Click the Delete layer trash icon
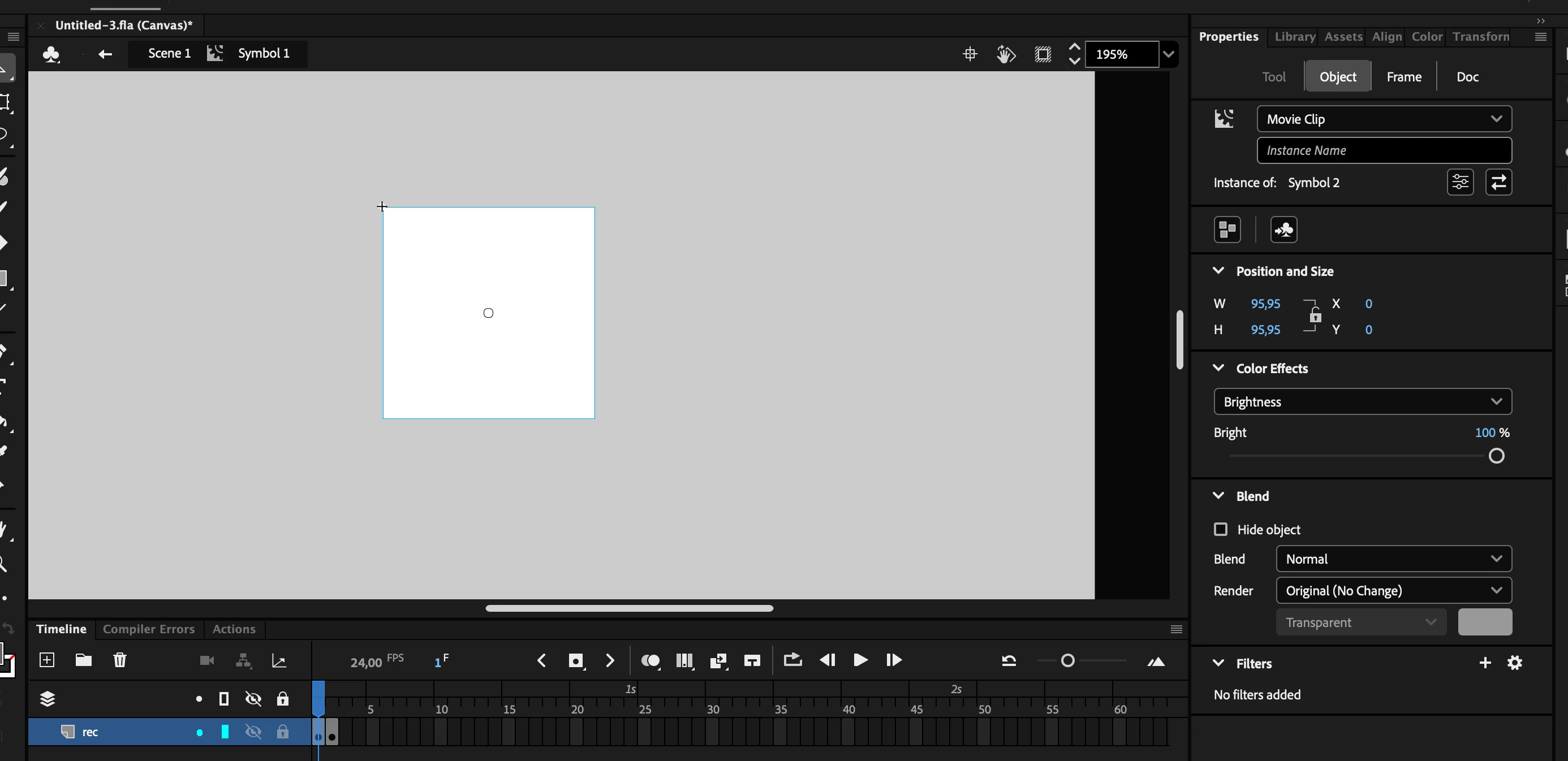Screen dimensions: 1568x761 click(x=120, y=660)
